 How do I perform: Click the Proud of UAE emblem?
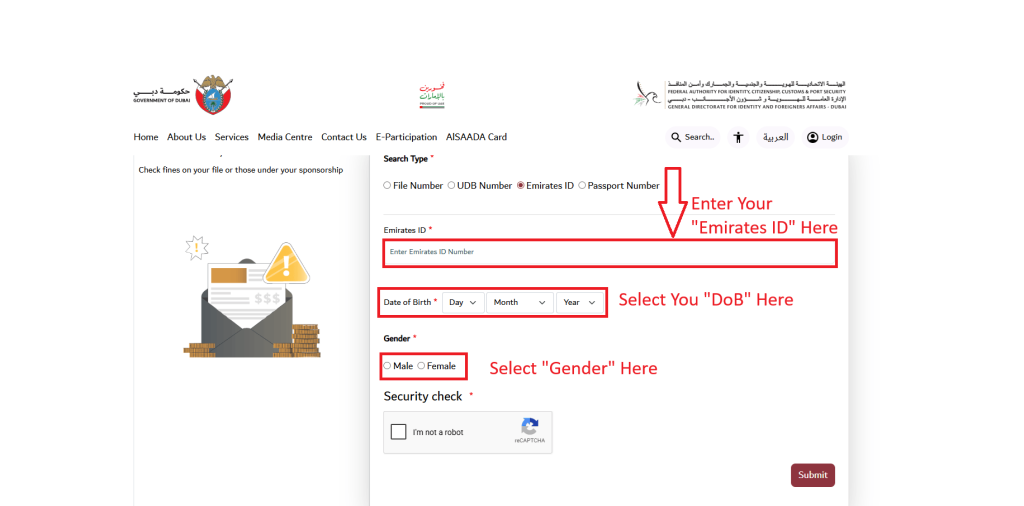coord(432,95)
